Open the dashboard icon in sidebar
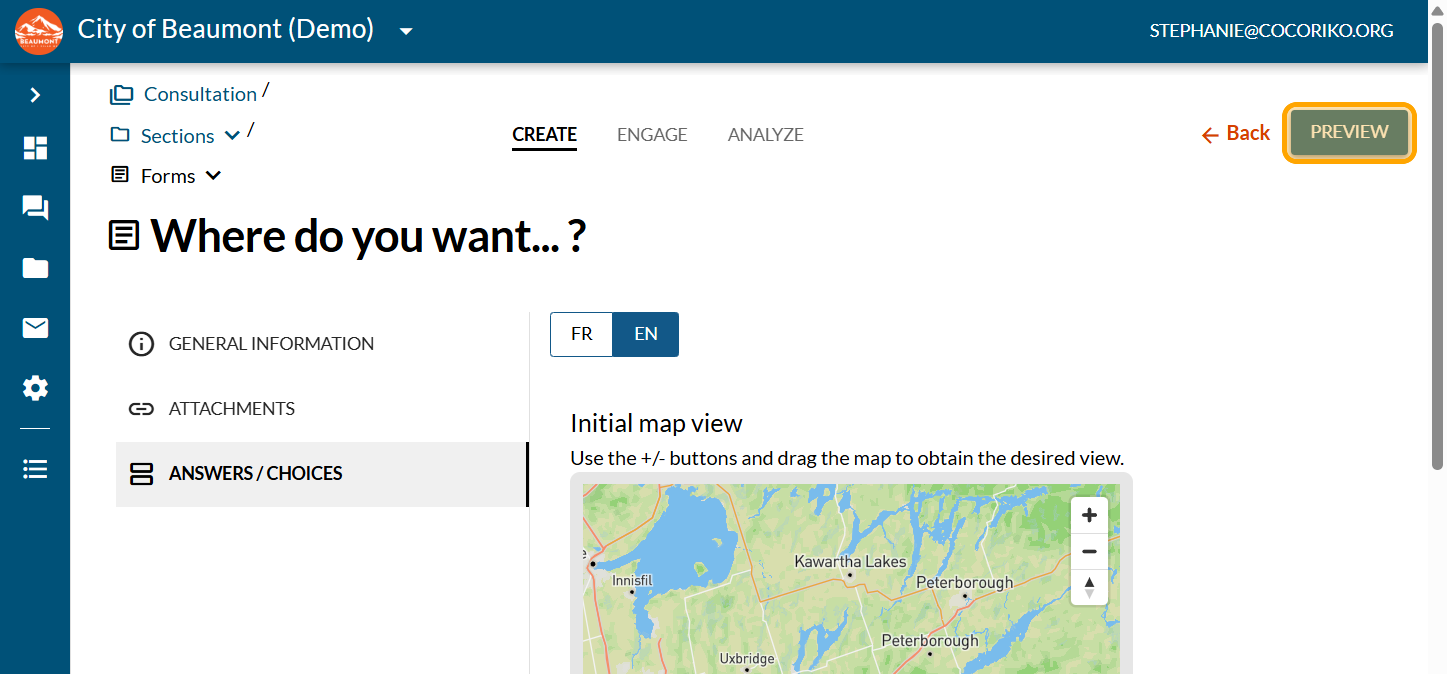The width and height of the screenshot is (1447, 674). 35,148
